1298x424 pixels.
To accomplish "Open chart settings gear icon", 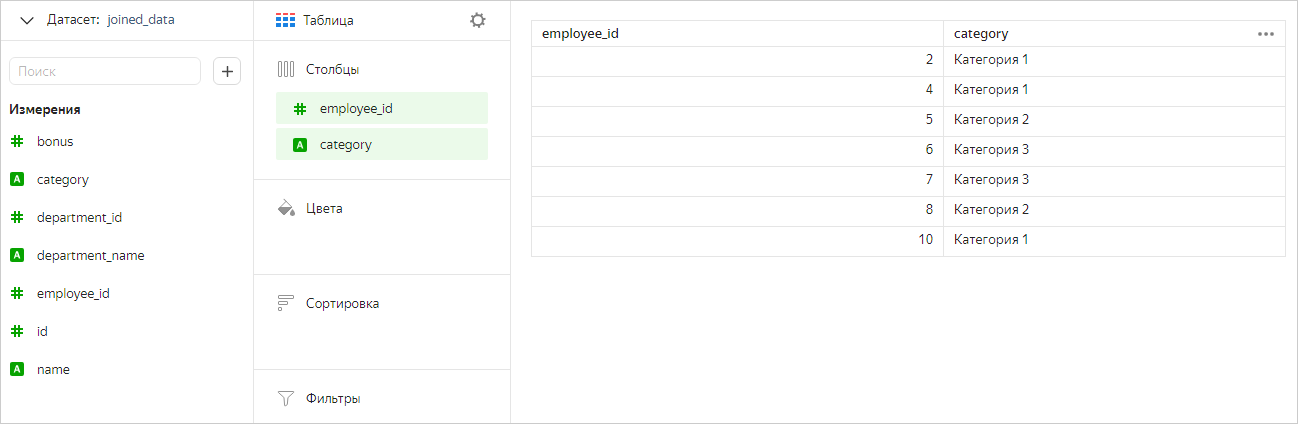I will (478, 20).
